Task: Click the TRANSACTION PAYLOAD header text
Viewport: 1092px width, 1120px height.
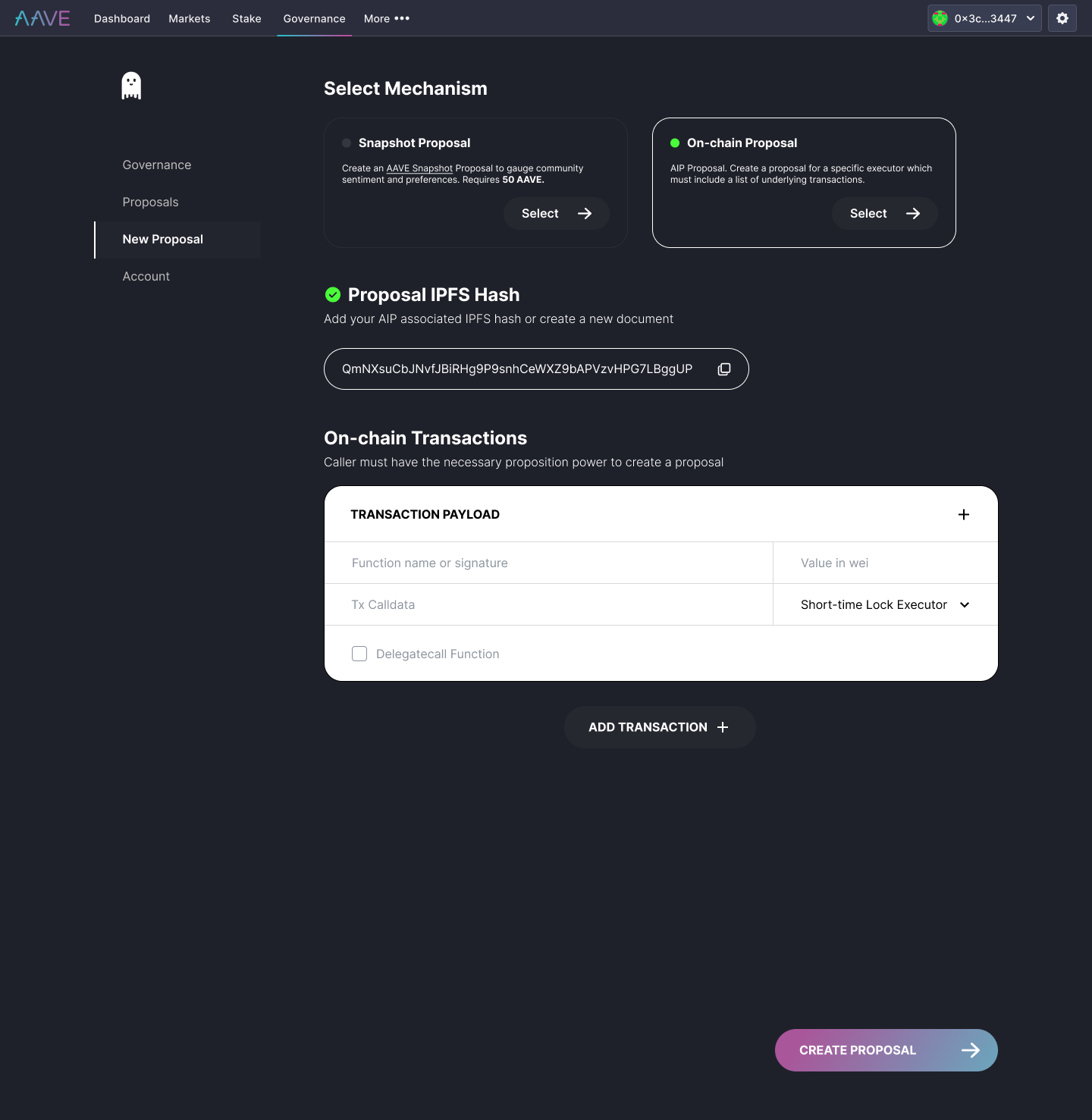Action: pos(425,514)
